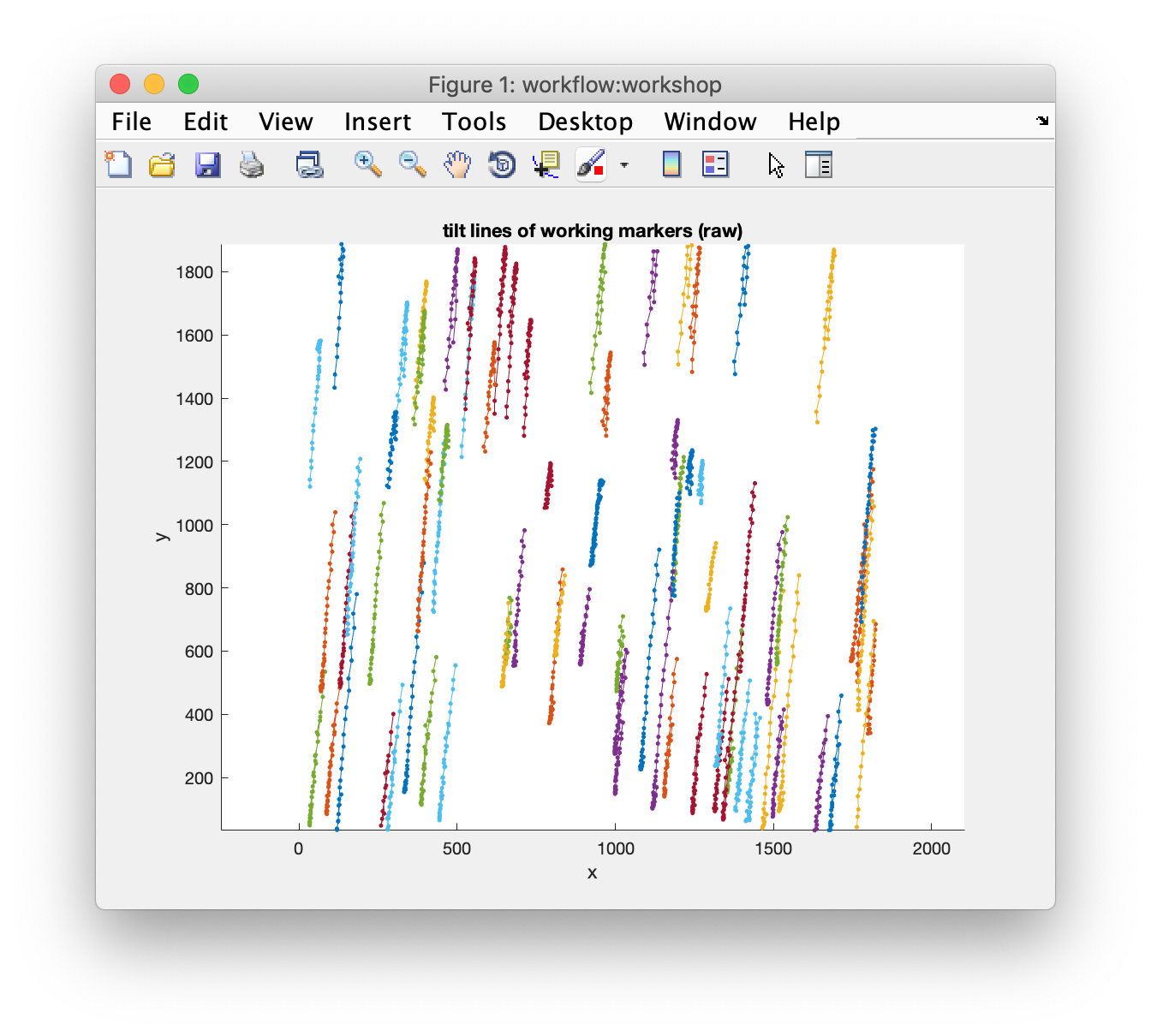Image resolution: width=1151 pixels, height=1036 pixels.
Task: Activate the Edit Plot arrow tool
Action: tap(776, 164)
